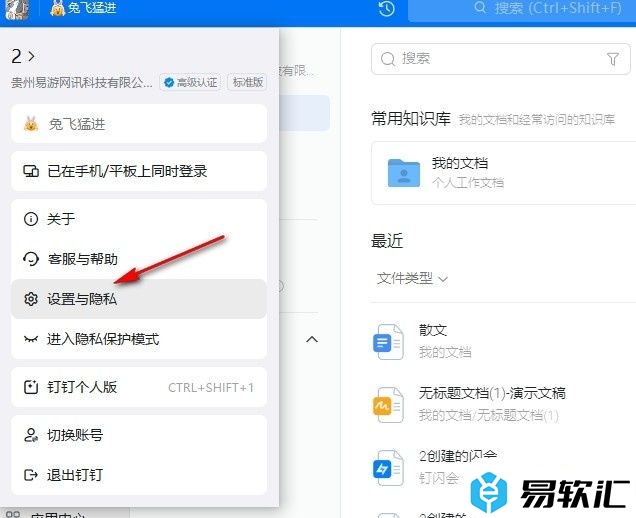Viewport: 636px width, 518px height.
Task: Expand the organization chevron next to 2
Action: (31, 56)
